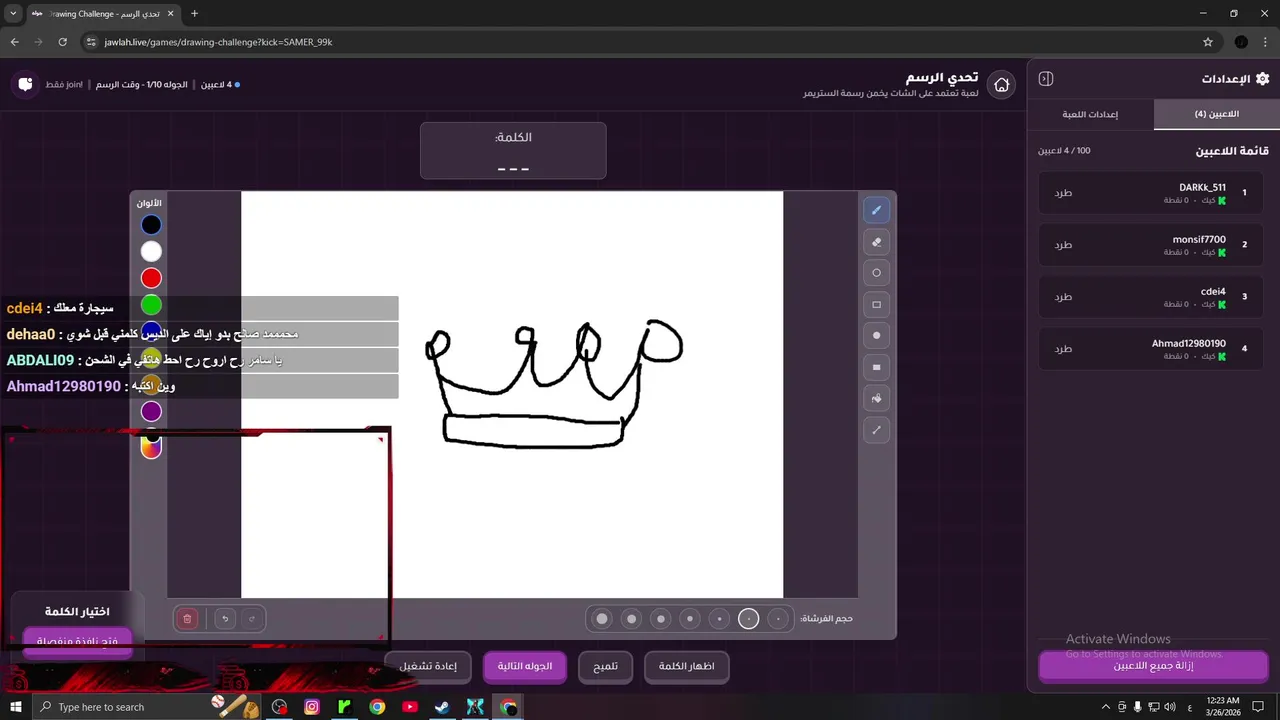This screenshot has height=720, width=1280.
Task: Bookmark this page with the star
Action: point(1208,42)
